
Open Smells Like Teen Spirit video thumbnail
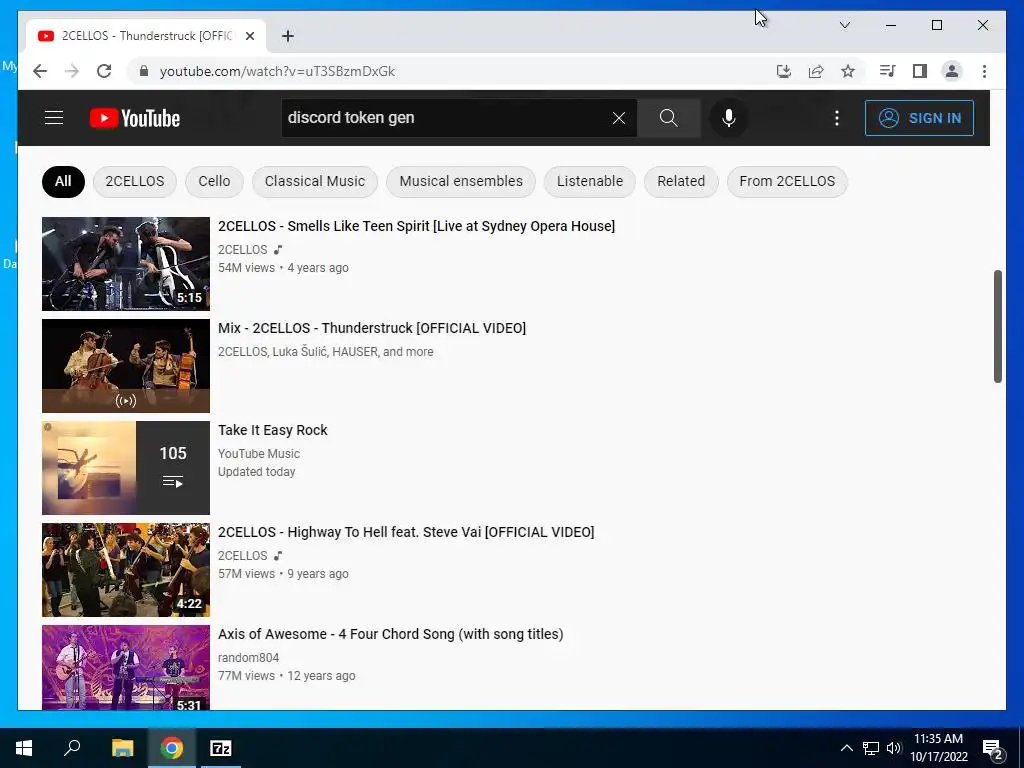(126, 264)
